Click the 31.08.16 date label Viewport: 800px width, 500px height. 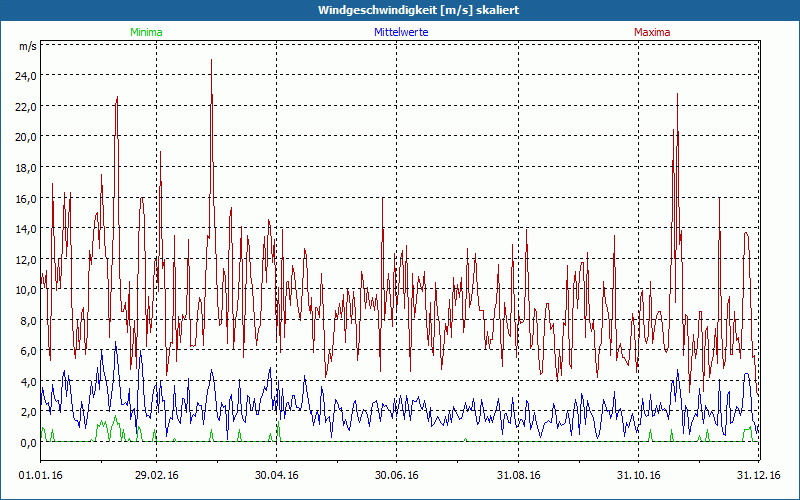[x=518, y=476]
